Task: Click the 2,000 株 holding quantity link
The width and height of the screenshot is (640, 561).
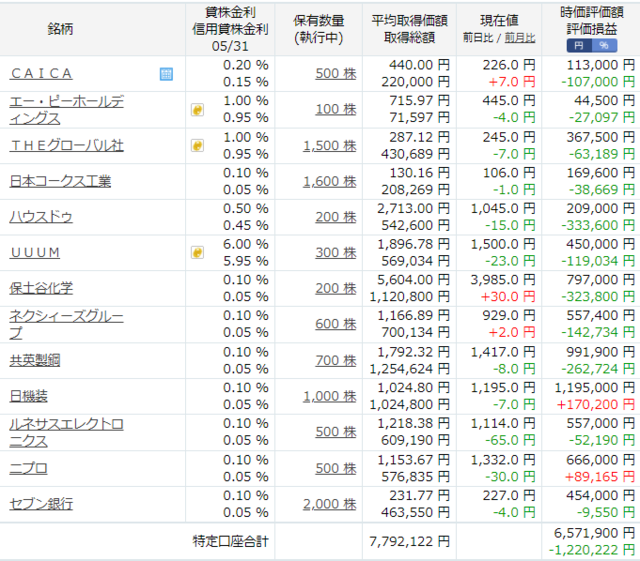Action: click(x=330, y=504)
